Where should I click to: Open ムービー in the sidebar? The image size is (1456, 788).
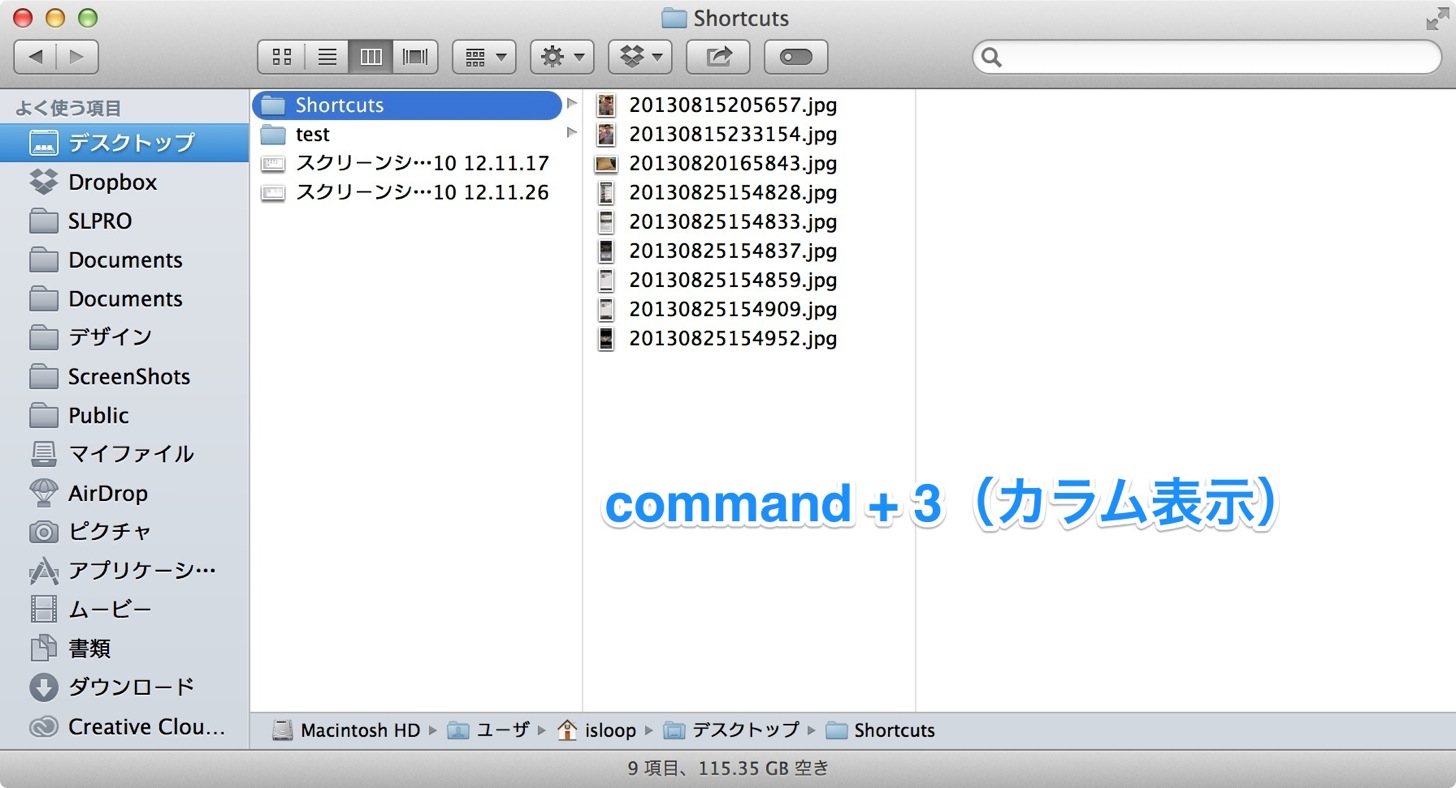[x=124, y=609]
